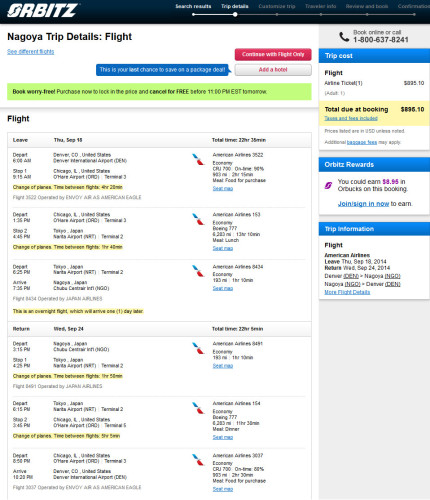Click the phone icon beside 1-800-637-8241
The image size is (430, 500).
(x=344, y=36)
